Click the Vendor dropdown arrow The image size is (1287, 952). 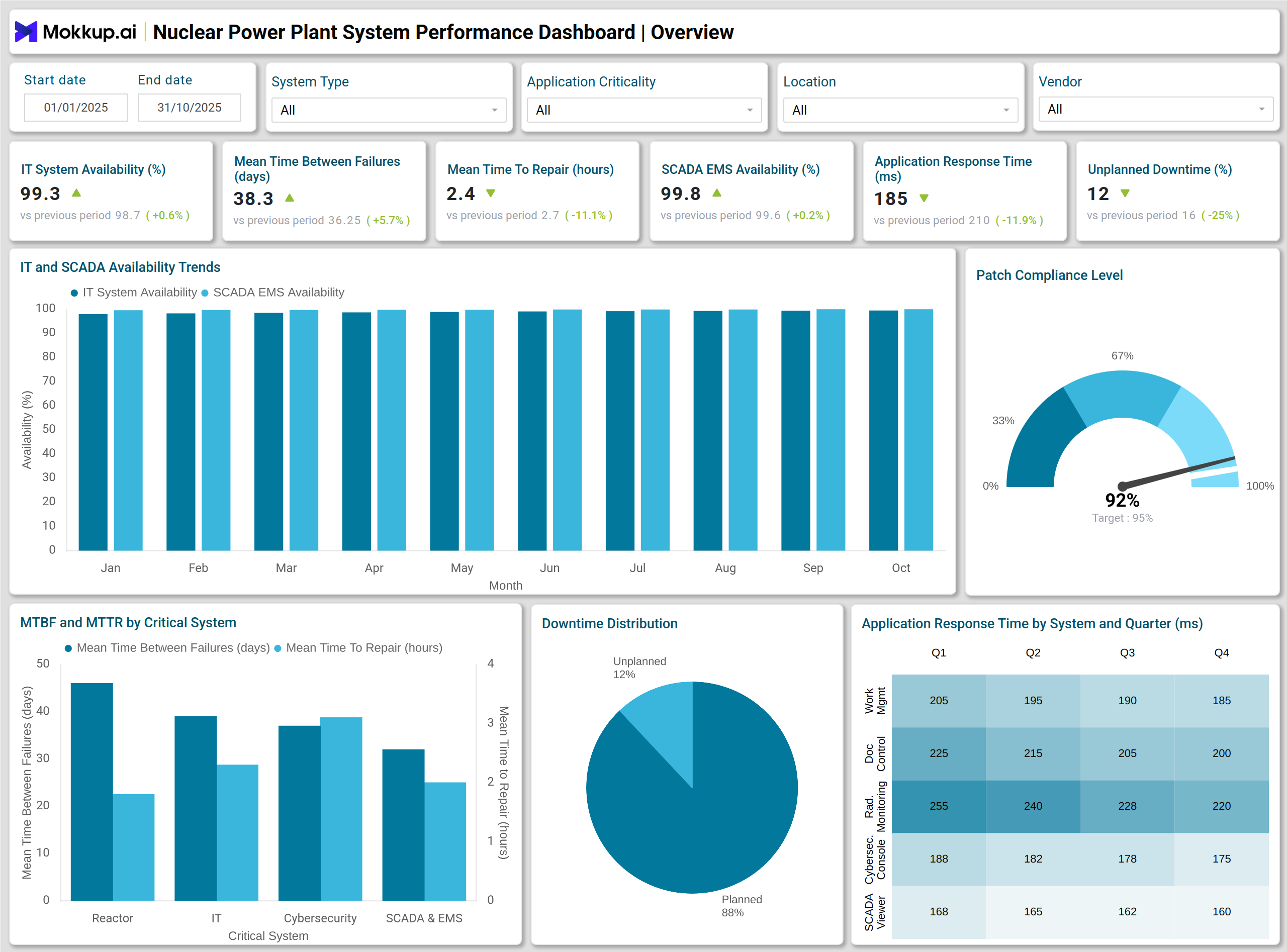pos(1262,109)
